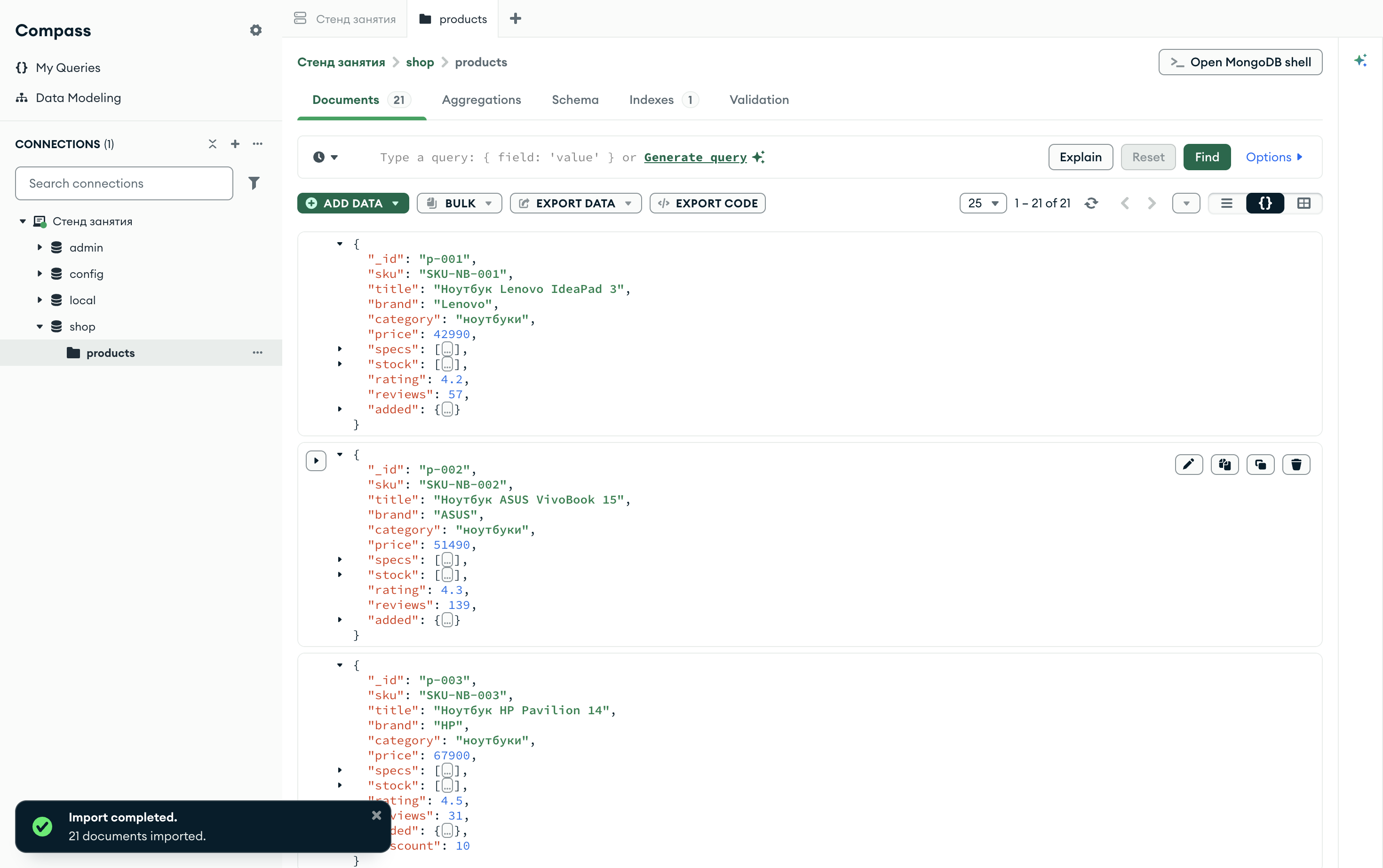This screenshot has width=1383, height=868.
Task: Edit document p-002 with pencil icon
Action: coord(1189,465)
